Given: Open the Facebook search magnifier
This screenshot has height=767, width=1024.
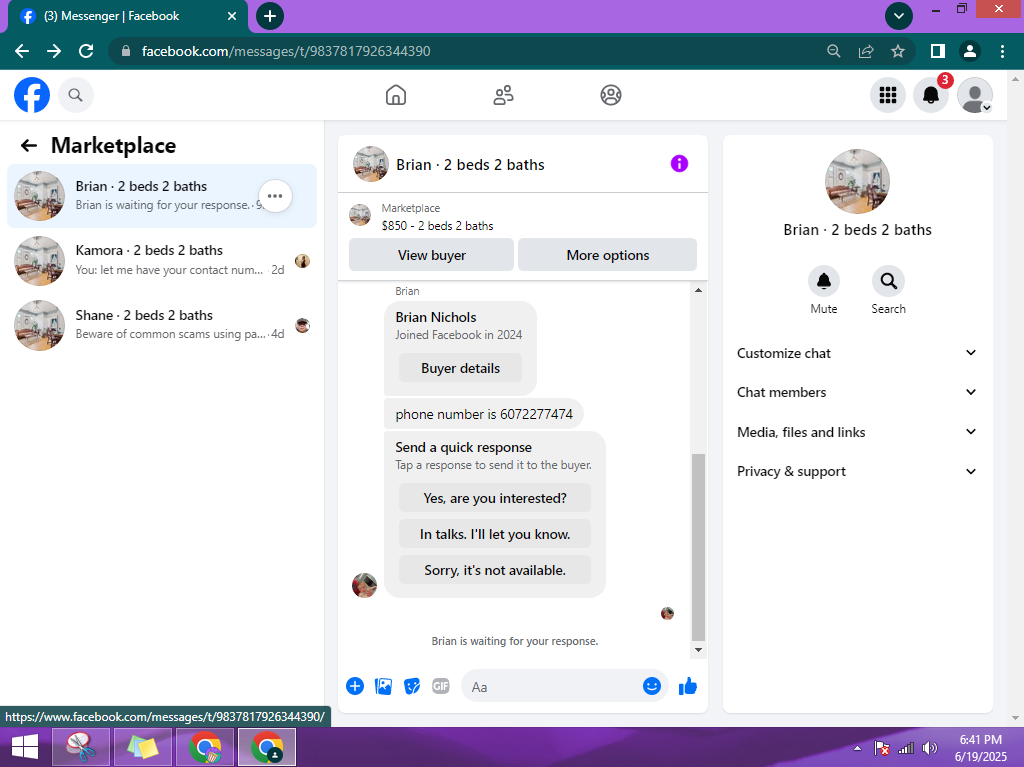Looking at the screenshot, I should (76, 95).
